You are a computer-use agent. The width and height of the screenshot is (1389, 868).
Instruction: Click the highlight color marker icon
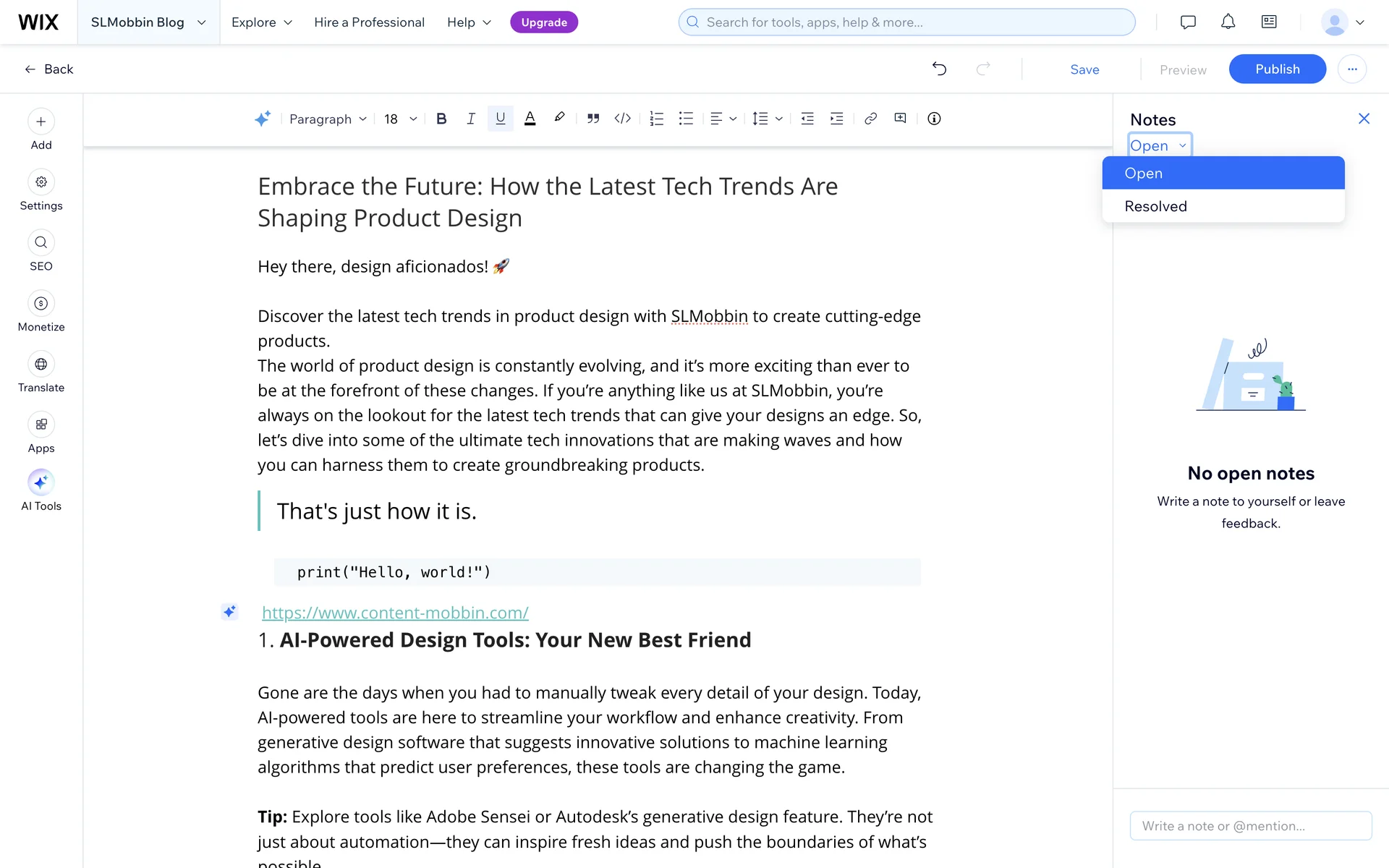(559, 118)
